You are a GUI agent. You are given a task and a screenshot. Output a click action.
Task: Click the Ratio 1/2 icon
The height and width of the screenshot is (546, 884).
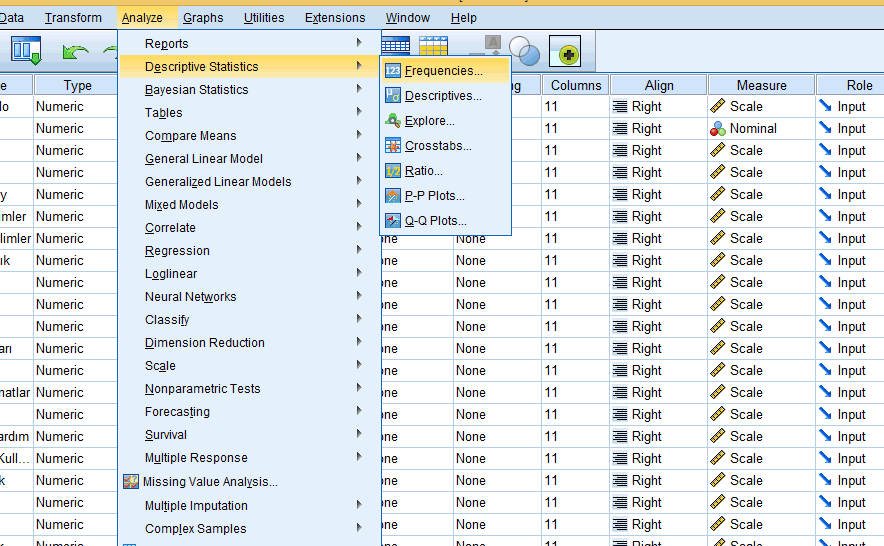coord(393,171)
